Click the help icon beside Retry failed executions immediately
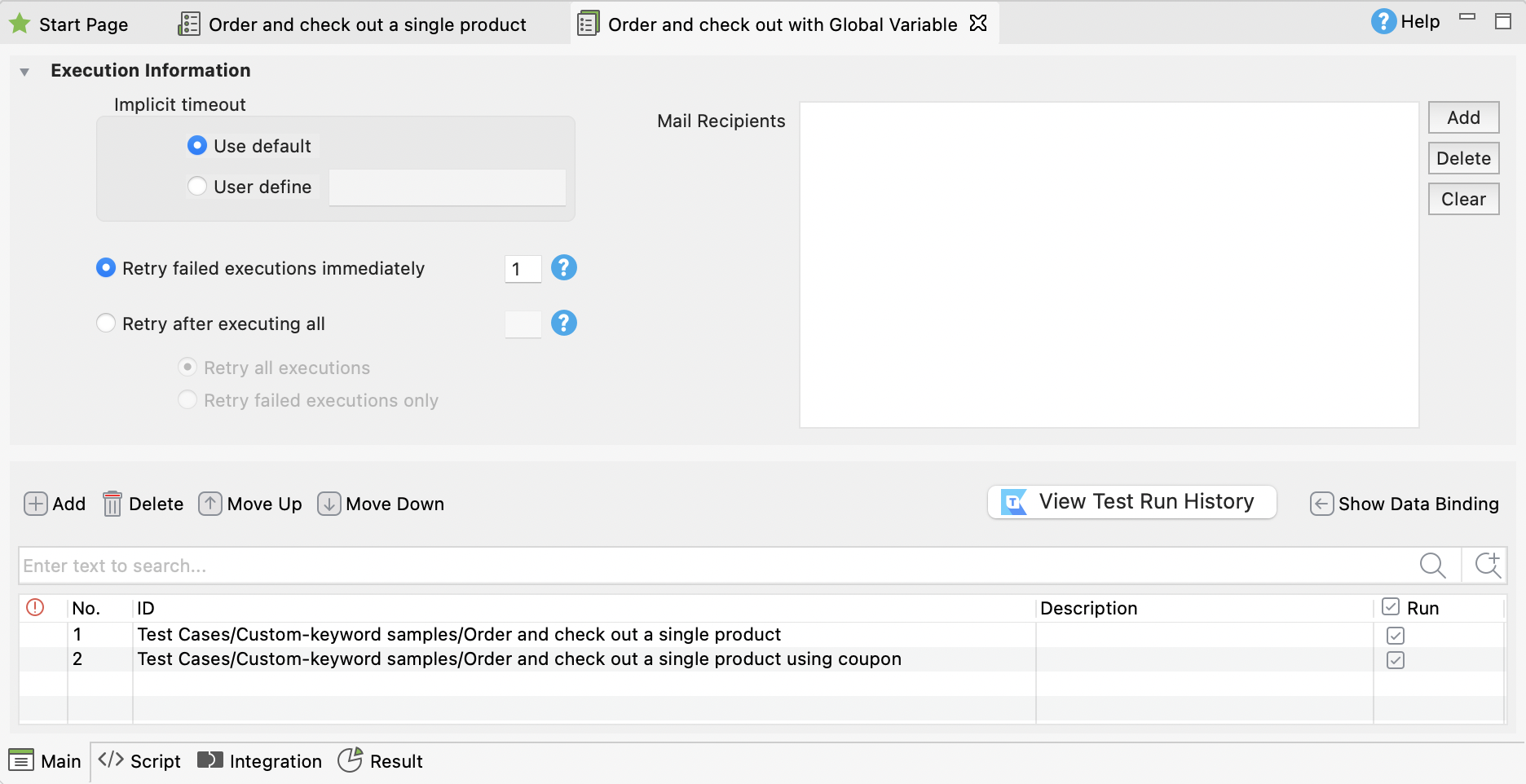1526x784 pixels. (563, 268)
